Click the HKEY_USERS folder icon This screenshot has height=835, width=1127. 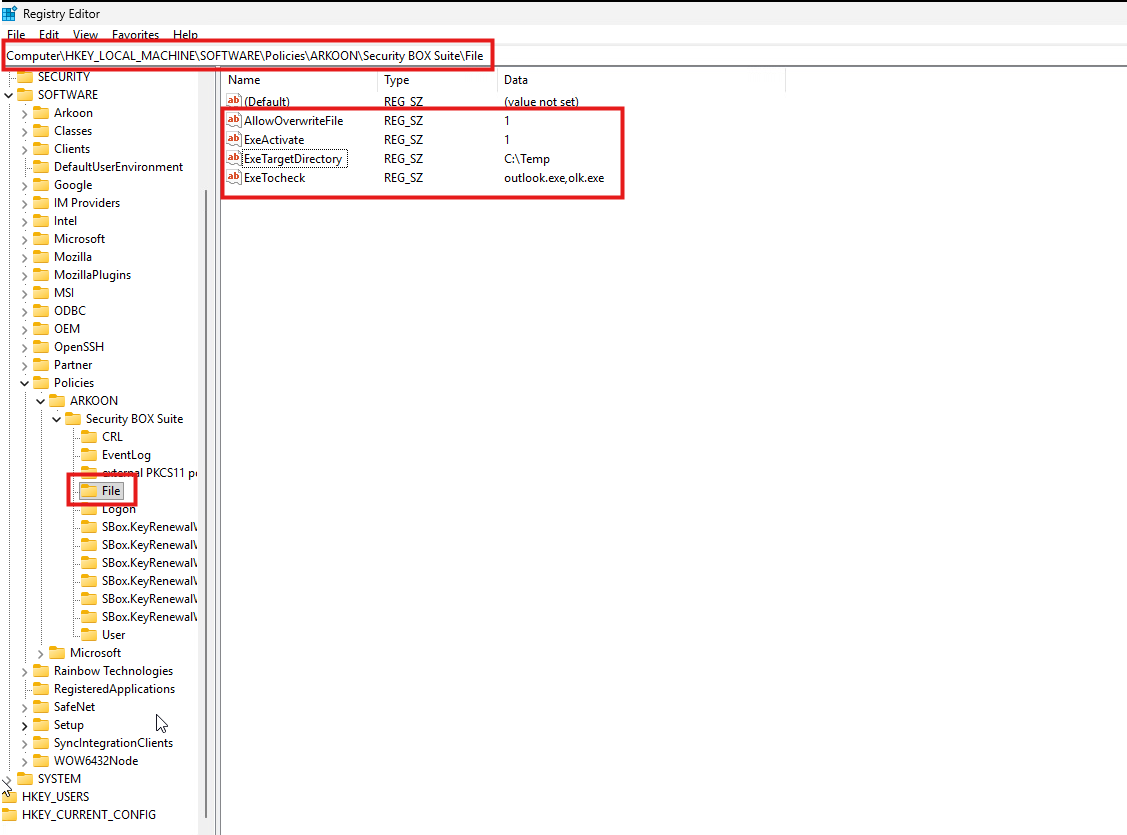point(9,796)
